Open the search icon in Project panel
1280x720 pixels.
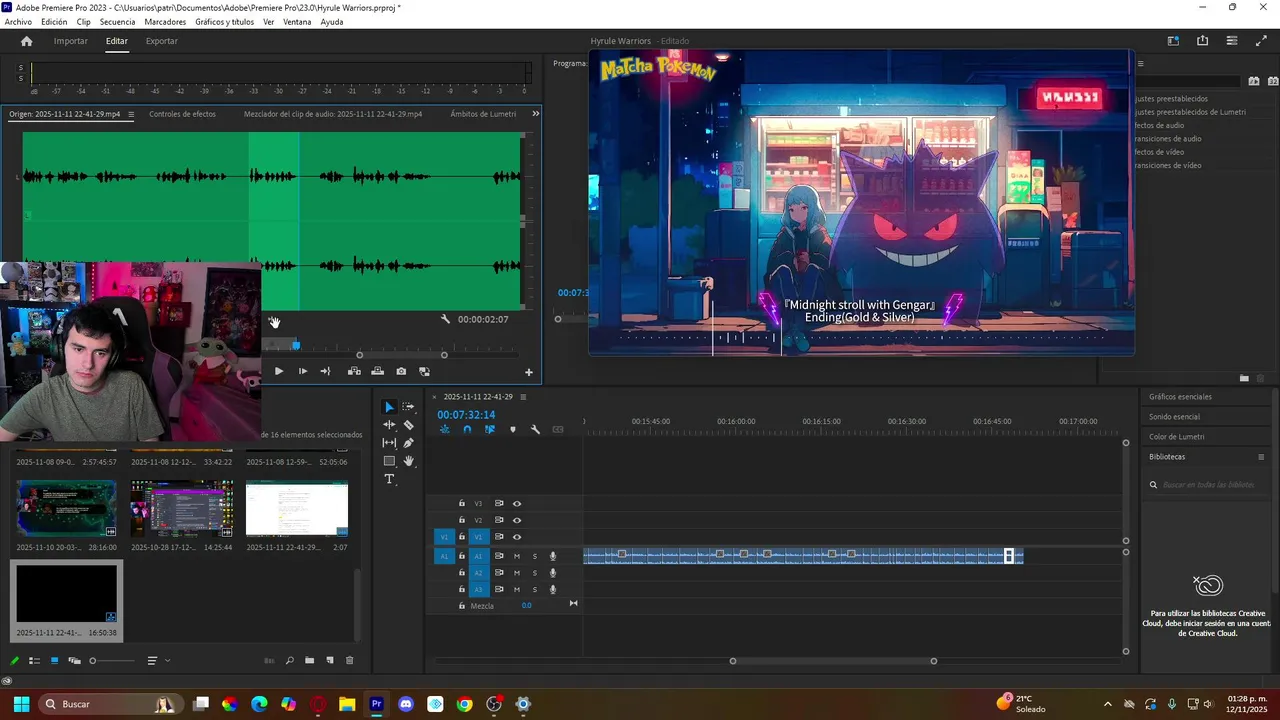click(x=290, y=661)
